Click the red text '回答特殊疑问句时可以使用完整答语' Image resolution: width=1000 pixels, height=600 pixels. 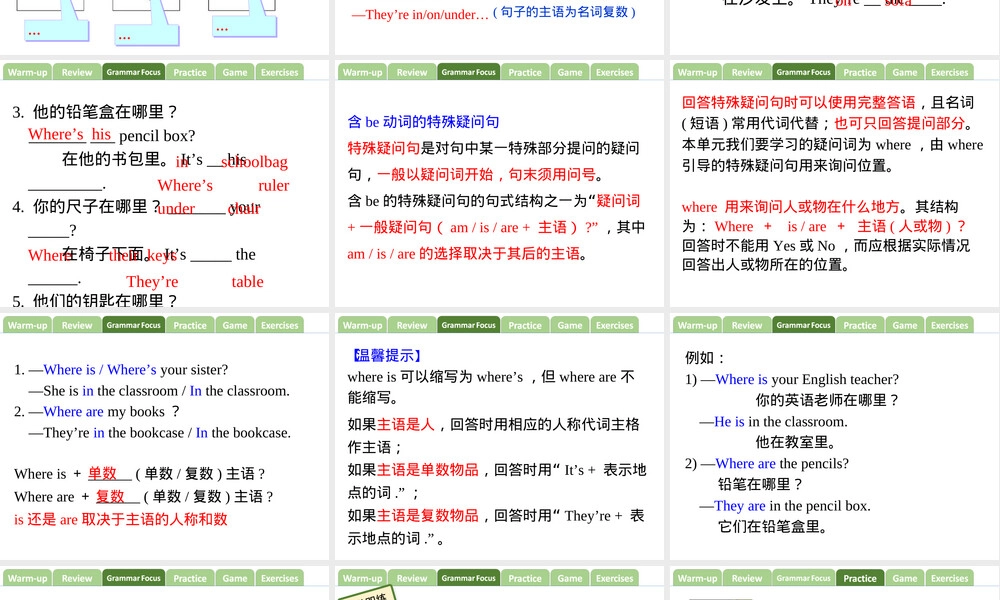pyautogui.click(x=798, y=103)
